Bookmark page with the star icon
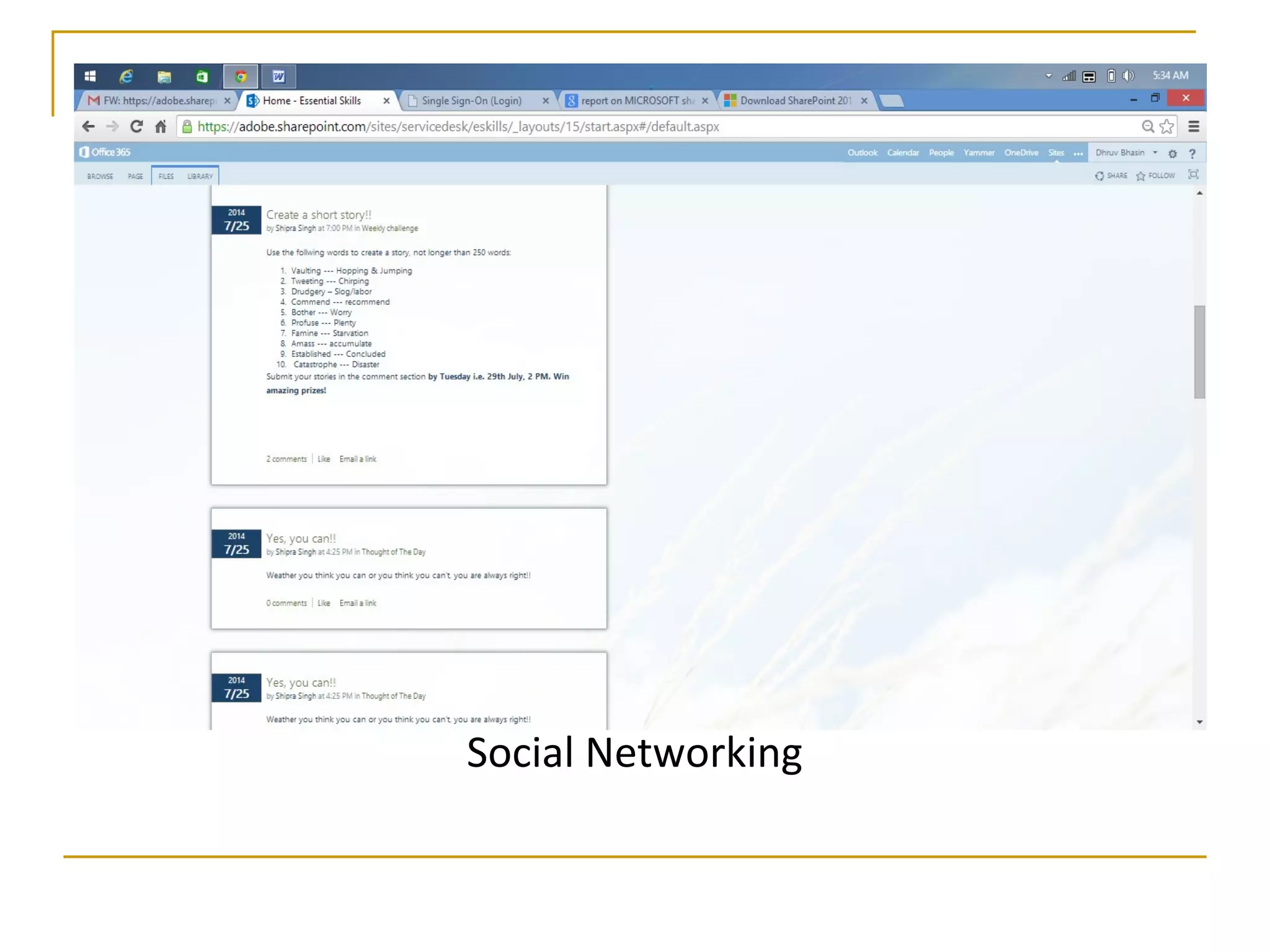 point(1167,126)
